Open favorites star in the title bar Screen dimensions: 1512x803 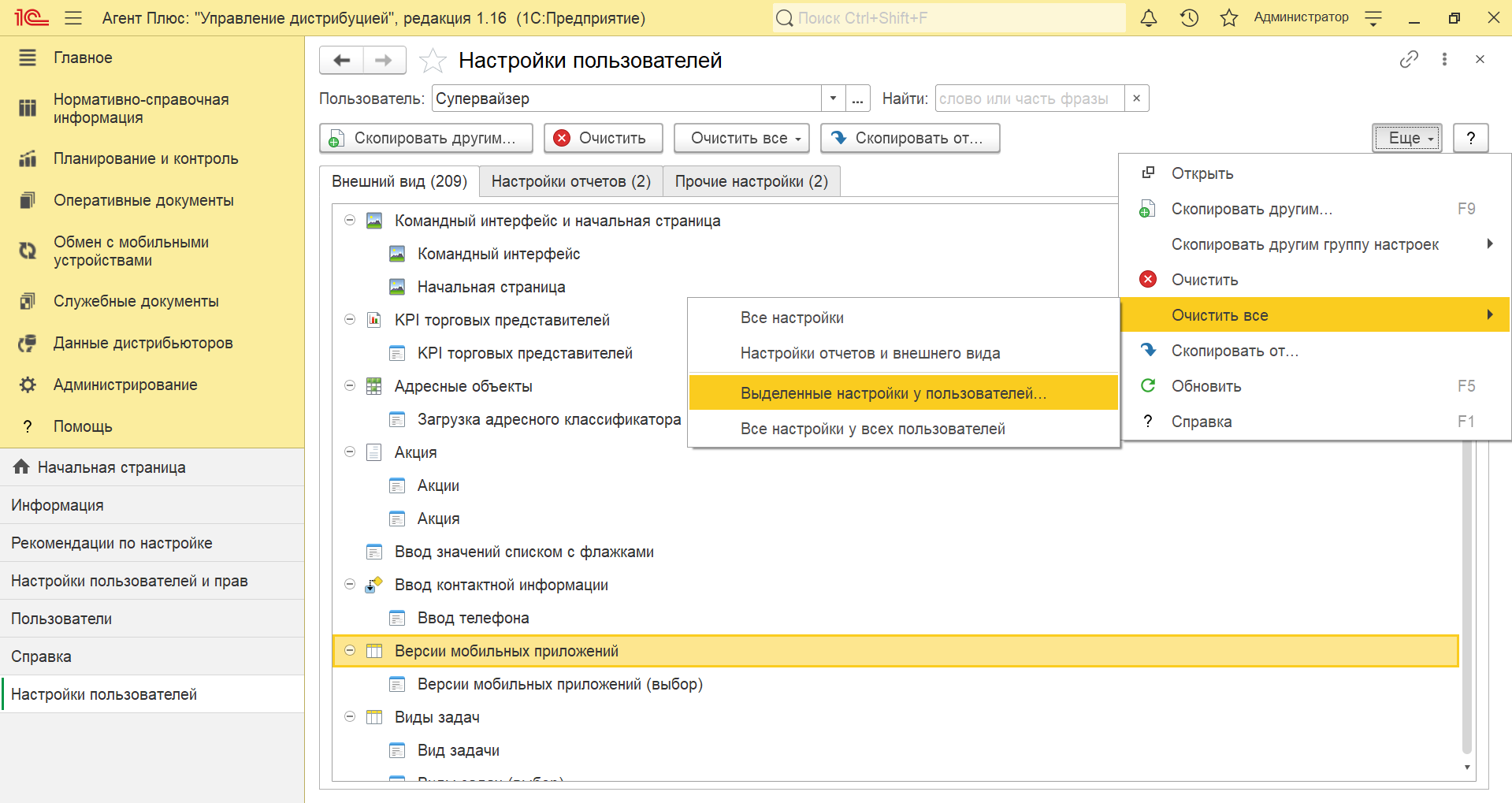[1229, 18]
